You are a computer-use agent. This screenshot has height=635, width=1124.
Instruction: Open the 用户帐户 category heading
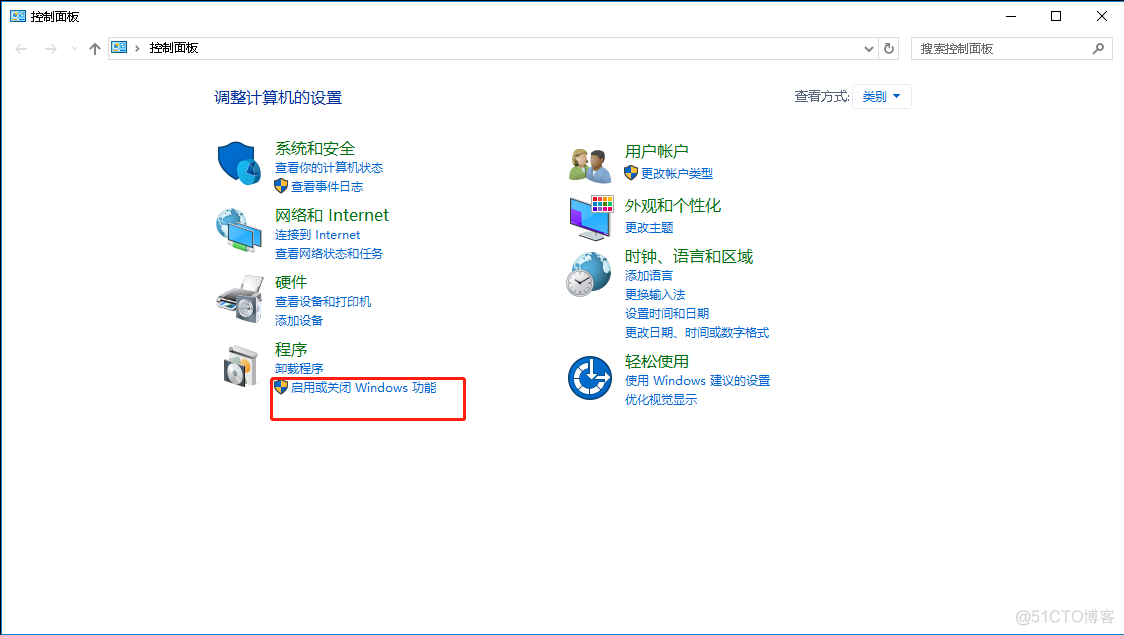657,151
